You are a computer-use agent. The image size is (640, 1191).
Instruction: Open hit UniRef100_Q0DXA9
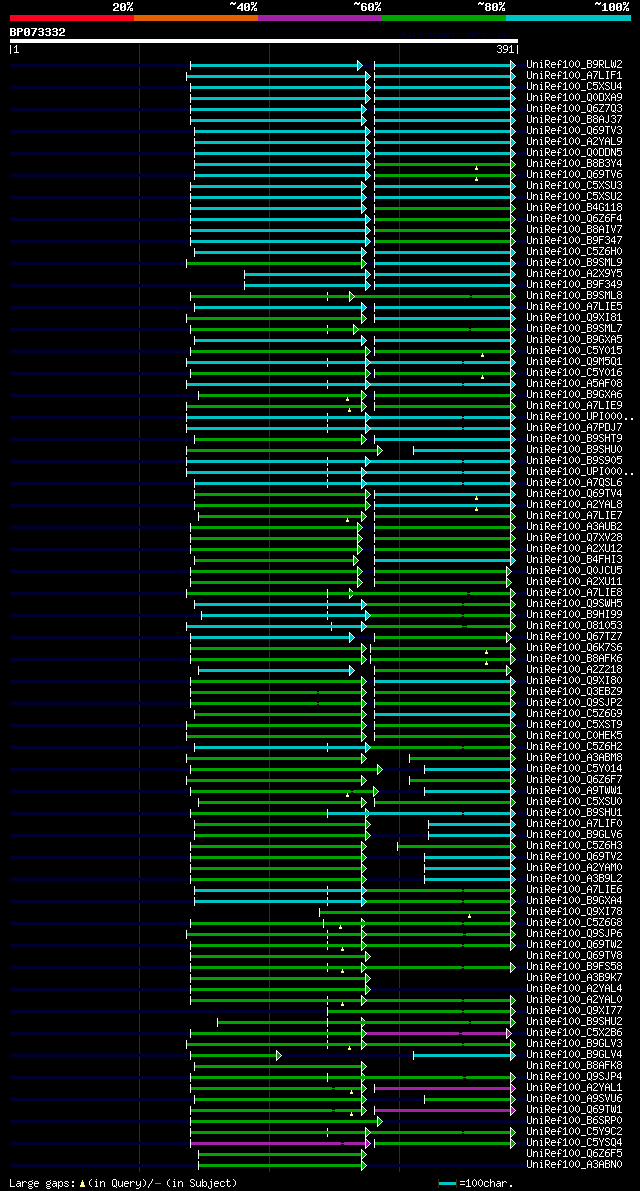(x=574, y=98)
